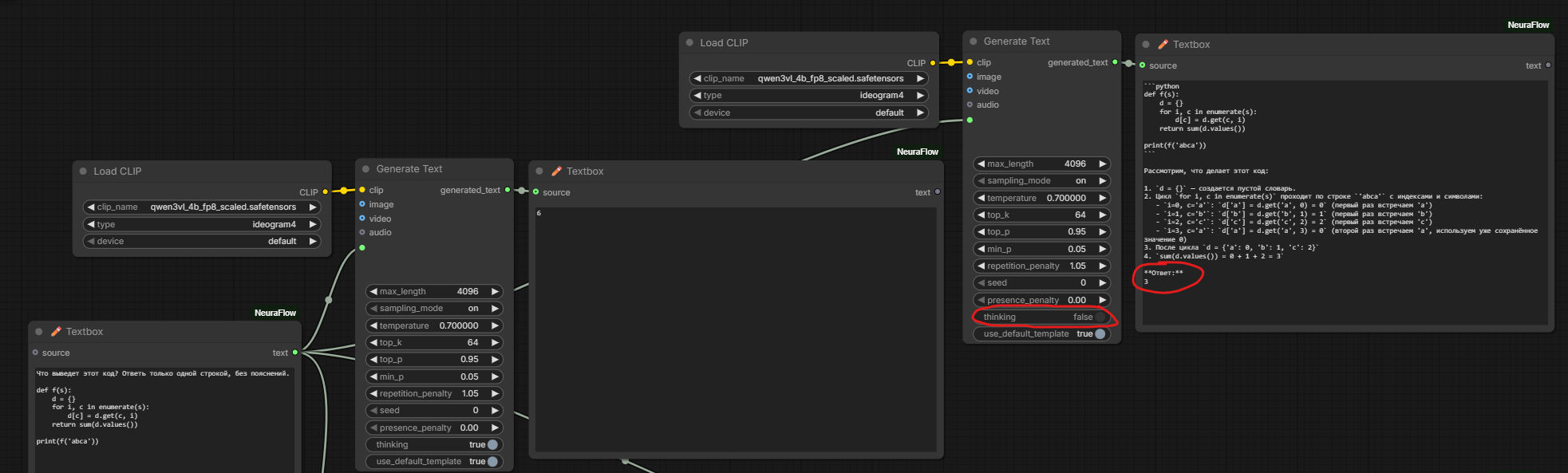Click NeuraFlow badge above question Textbox
This screenshot has width=1568, height=473.
(275, 313)
